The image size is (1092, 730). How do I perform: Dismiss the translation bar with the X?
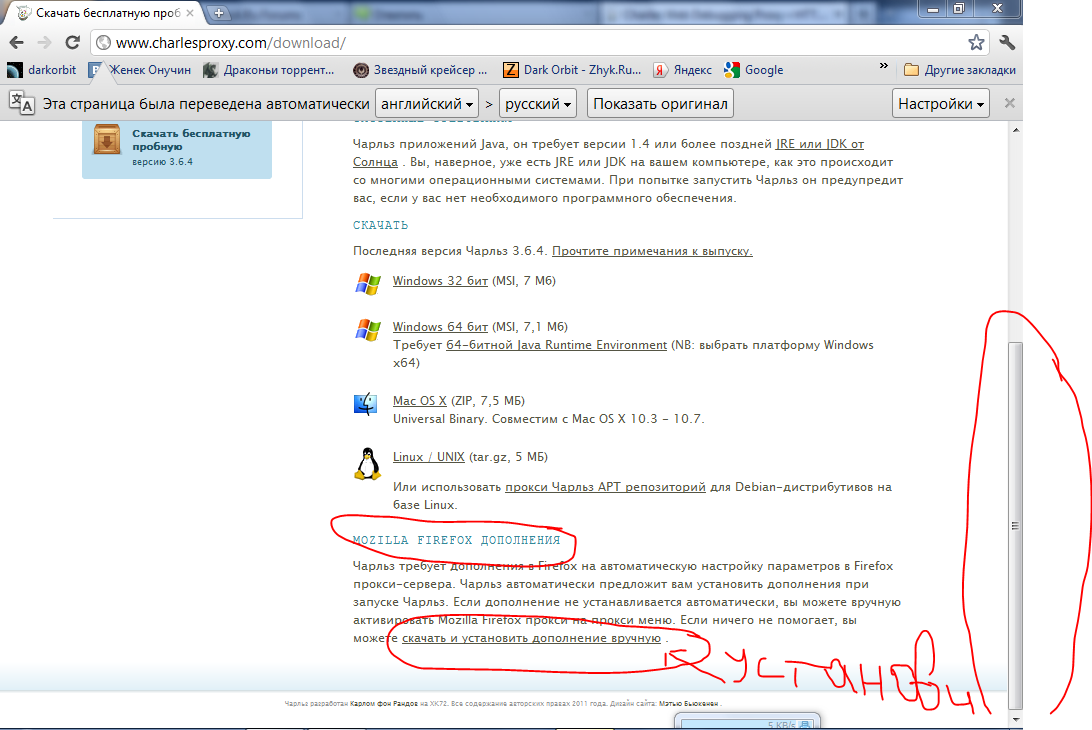click(1009, 103)
